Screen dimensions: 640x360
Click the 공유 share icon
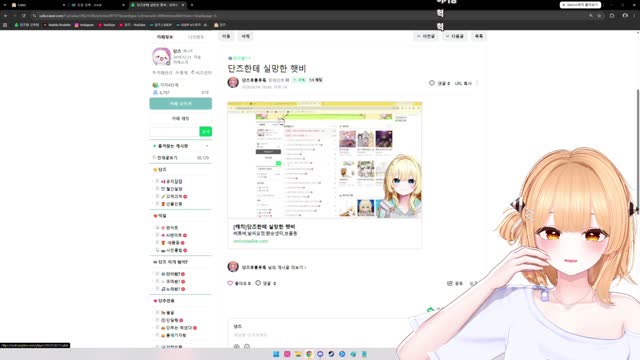(x=450, y=283)
